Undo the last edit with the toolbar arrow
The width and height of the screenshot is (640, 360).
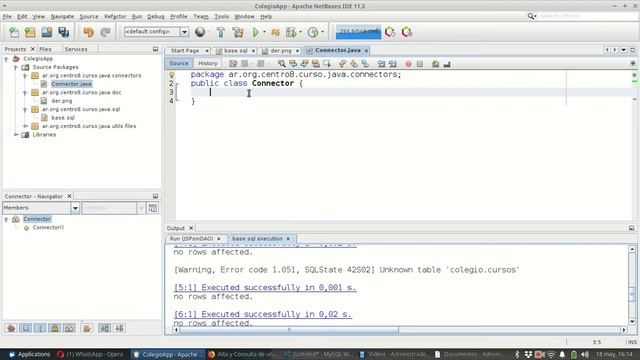[x=88, y=32]
